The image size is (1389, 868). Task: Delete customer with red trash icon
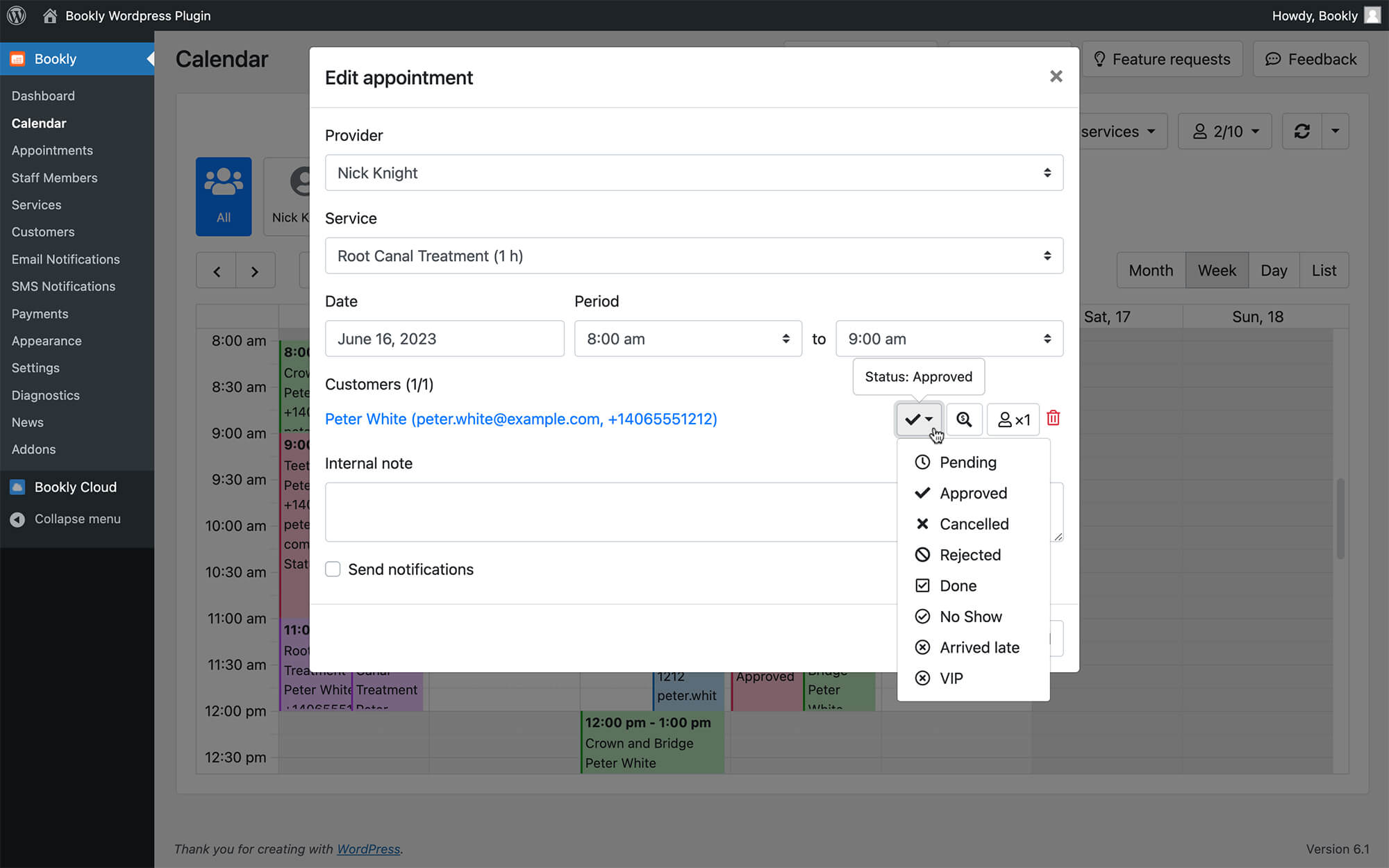point(1054,418)
